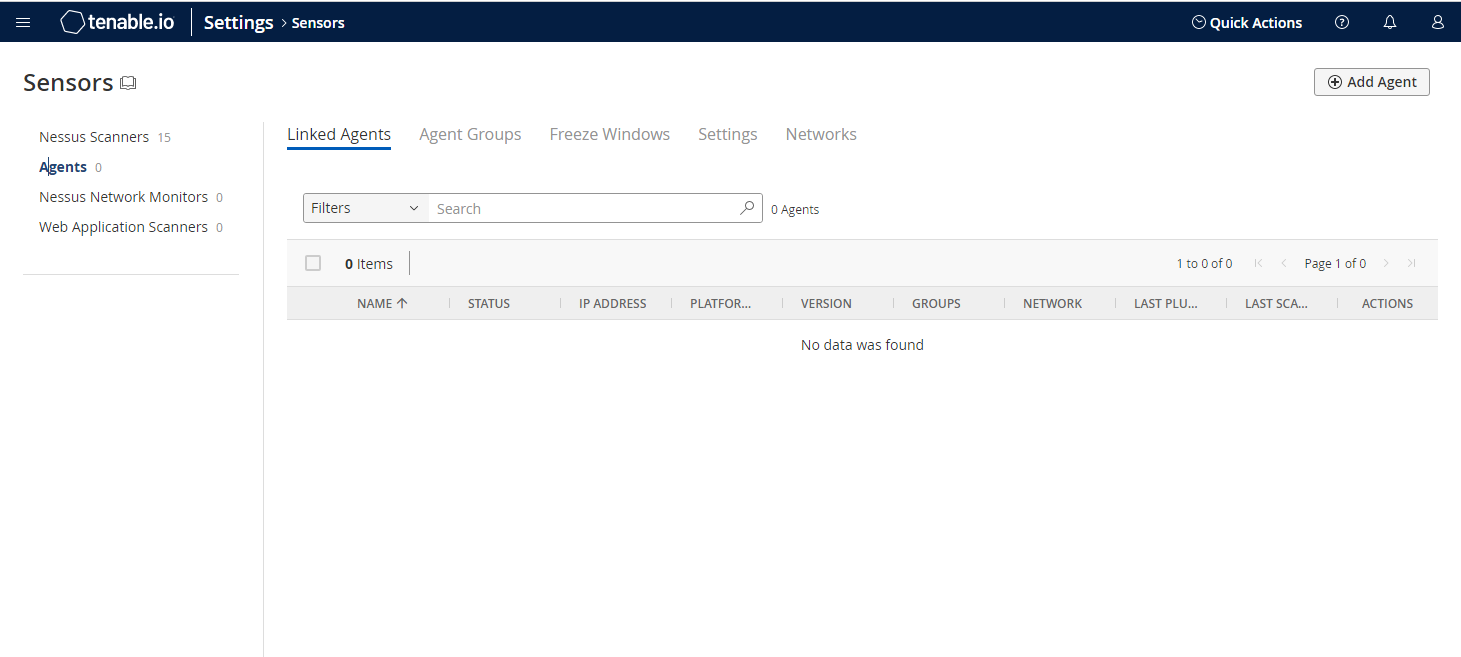
Task: Click the Sensors page heading
Action: (x=68, y=82)
